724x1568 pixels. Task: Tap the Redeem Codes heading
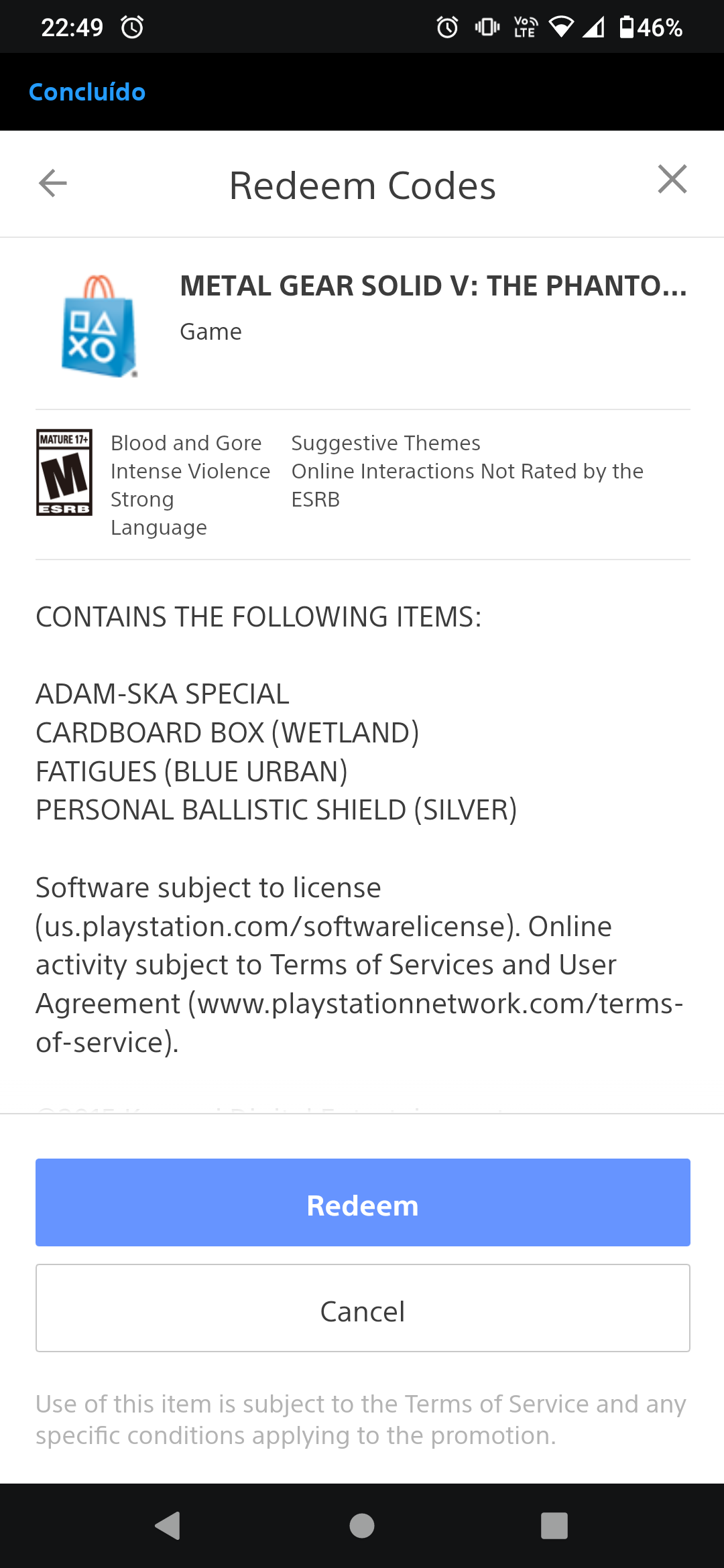(363, 186)
